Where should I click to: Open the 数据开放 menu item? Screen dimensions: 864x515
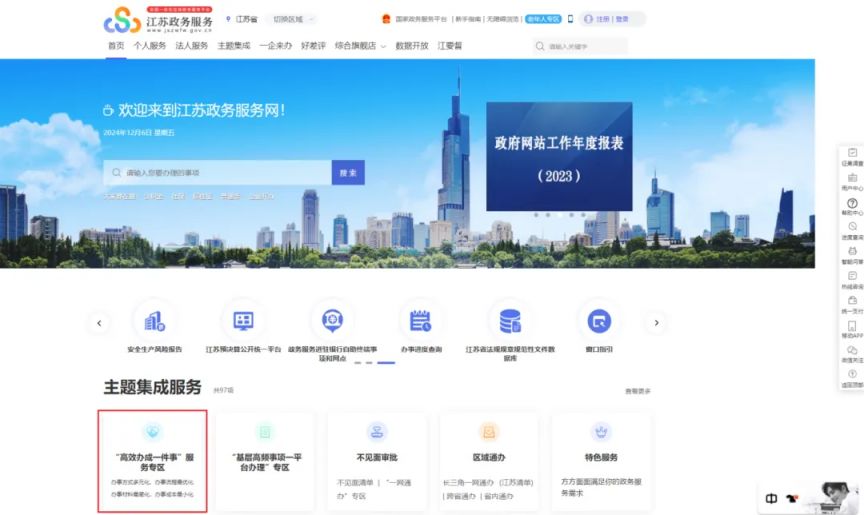pos(412,46)
